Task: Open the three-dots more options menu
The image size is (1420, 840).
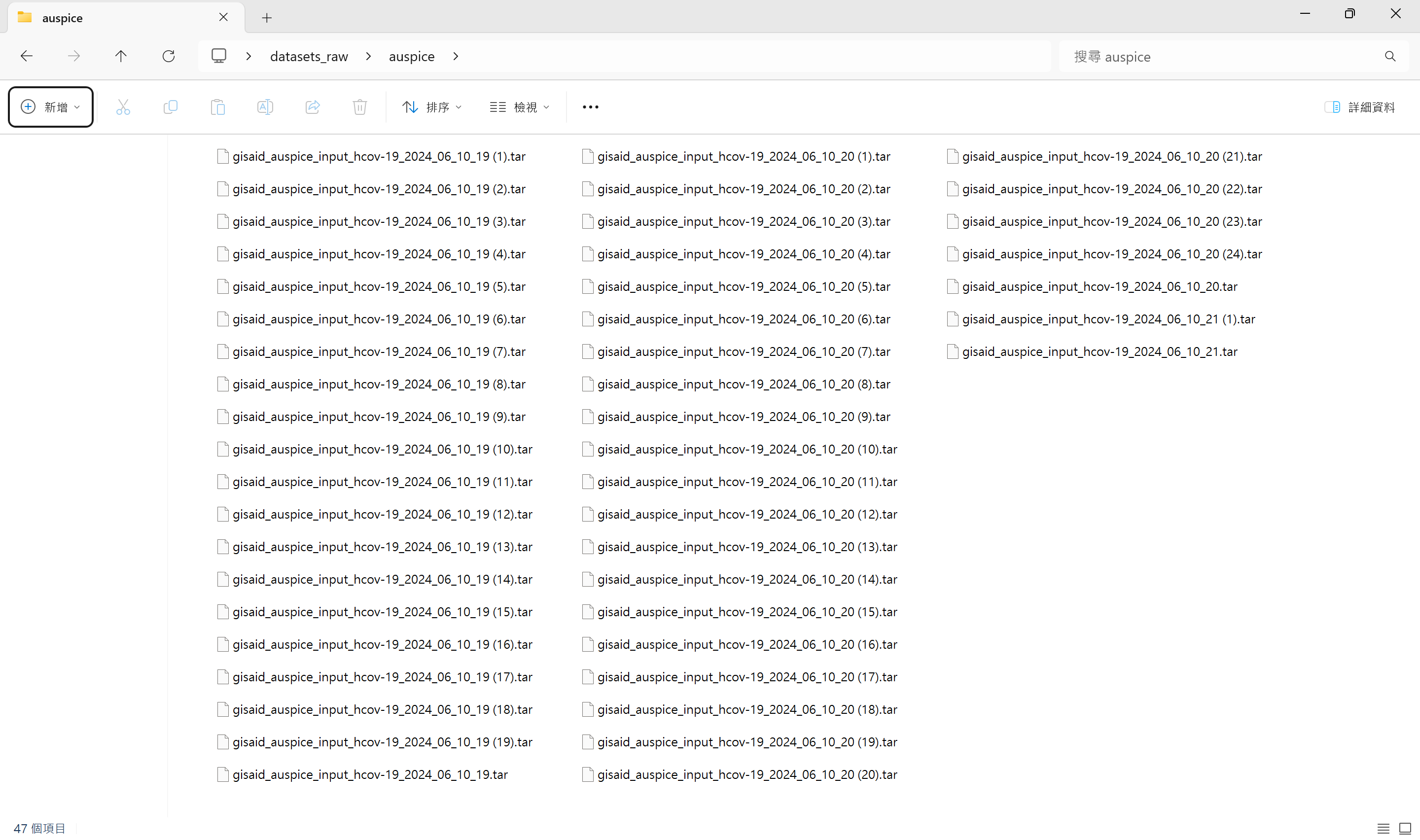Action: pyautogui.click(x=590, y=107)
